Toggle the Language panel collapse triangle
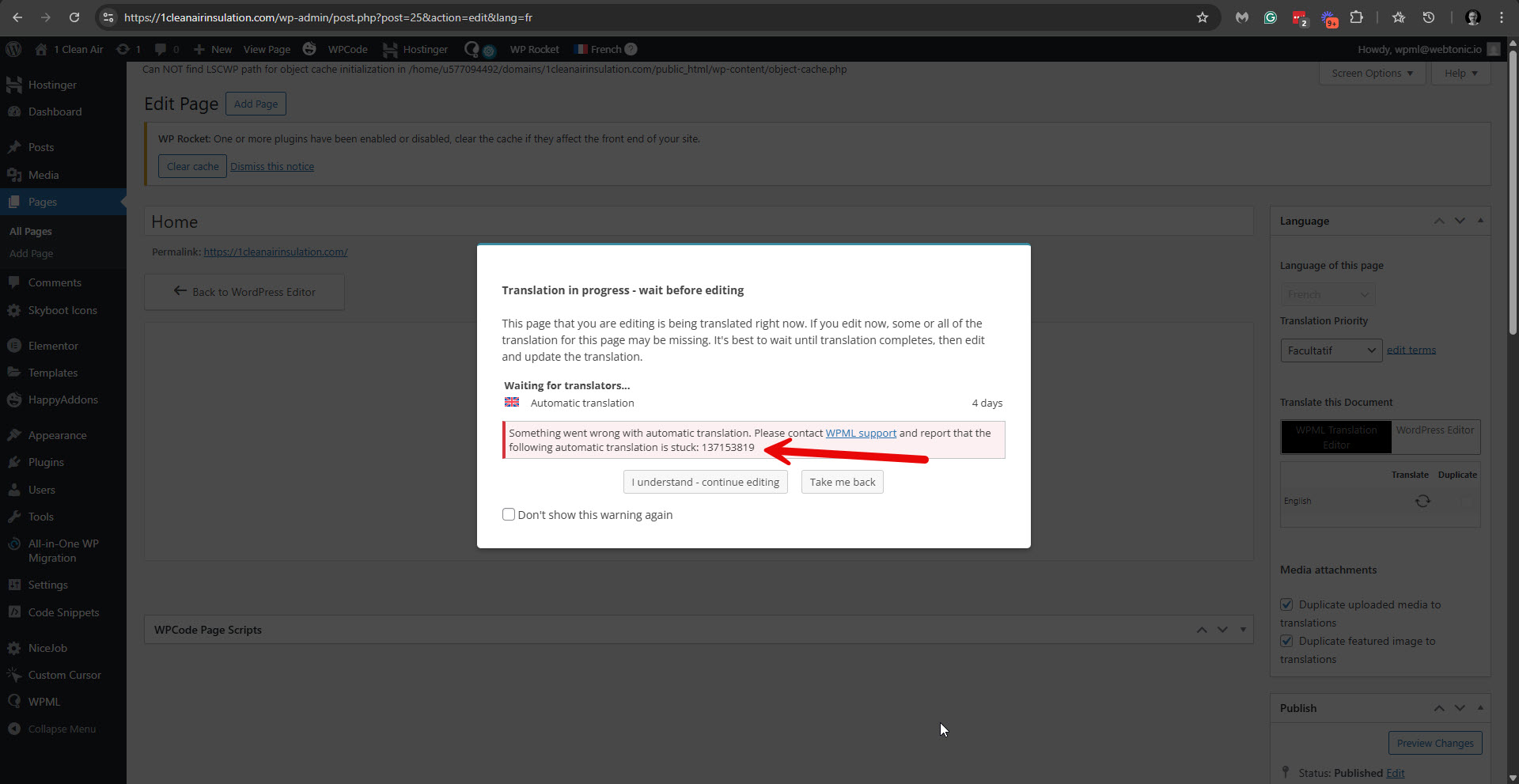This screenshot has width=1519, height=784. click(1480, 221)
